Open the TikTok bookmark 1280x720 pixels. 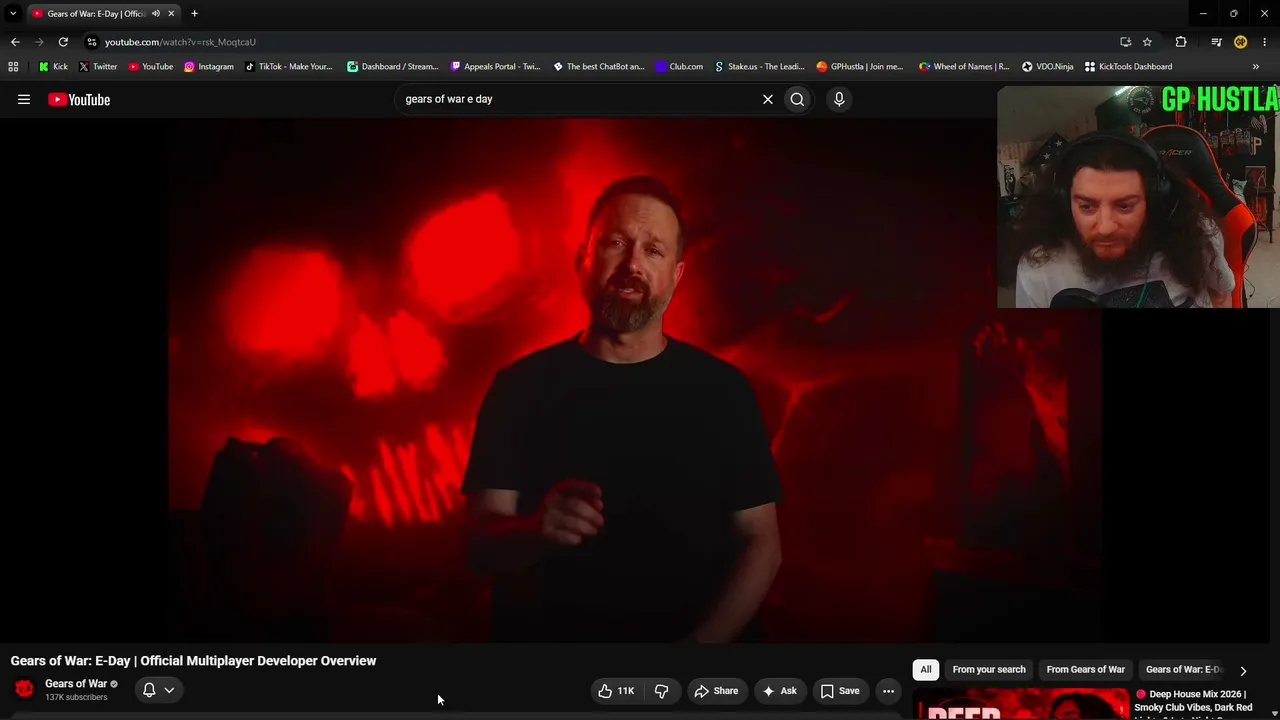coord(288,67)
